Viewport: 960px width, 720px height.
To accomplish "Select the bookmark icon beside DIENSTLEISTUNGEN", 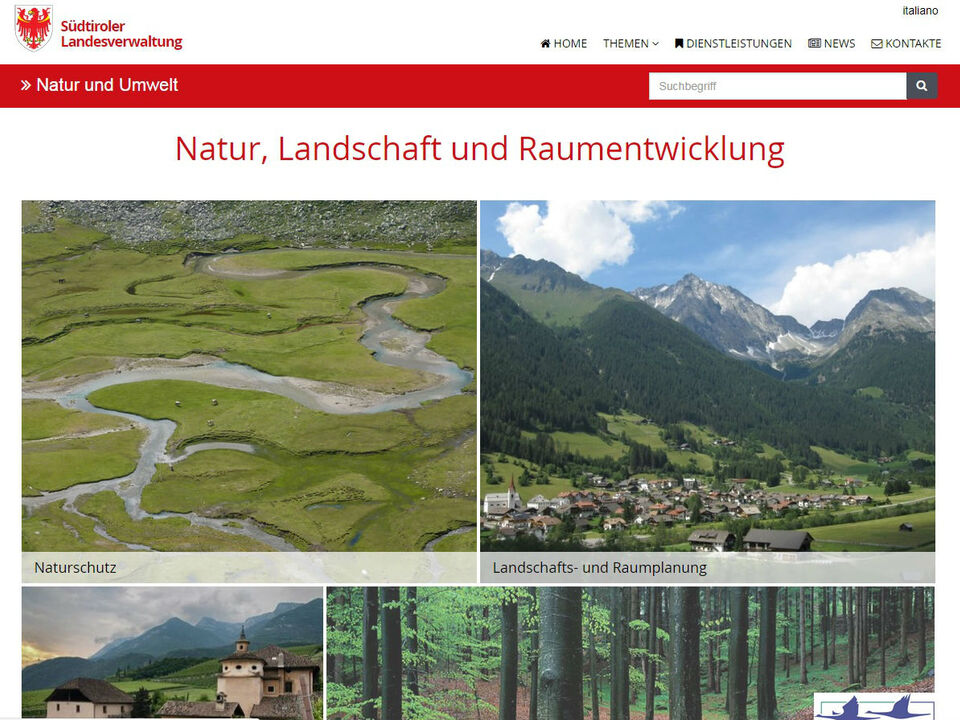I will [678, 42].
